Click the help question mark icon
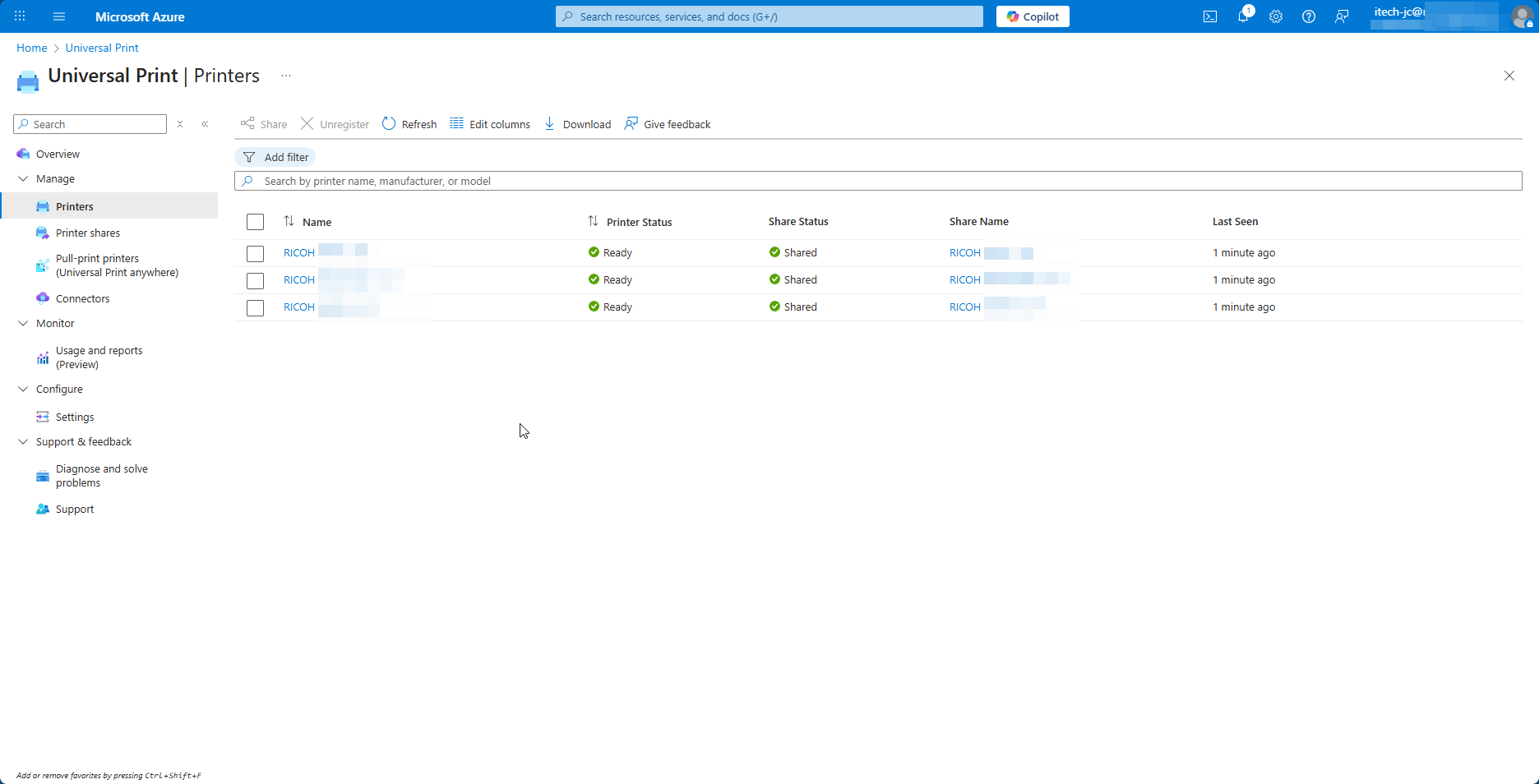Screen dimensions: 1539x784 (1309, 16)
